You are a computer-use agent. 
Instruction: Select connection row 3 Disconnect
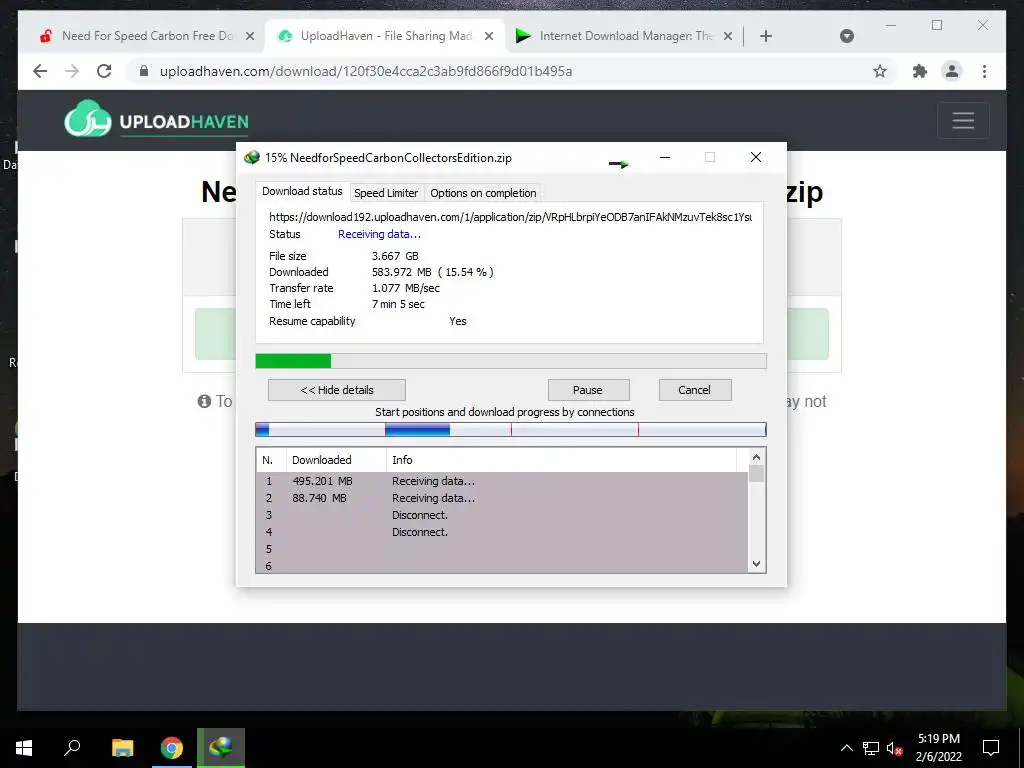[x=502, y=515]
